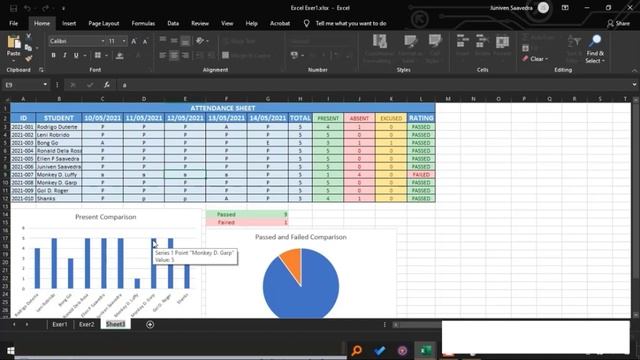Click Accounting Number Format icon
This screenshot has width=640, height=360.
click(294, 55)
